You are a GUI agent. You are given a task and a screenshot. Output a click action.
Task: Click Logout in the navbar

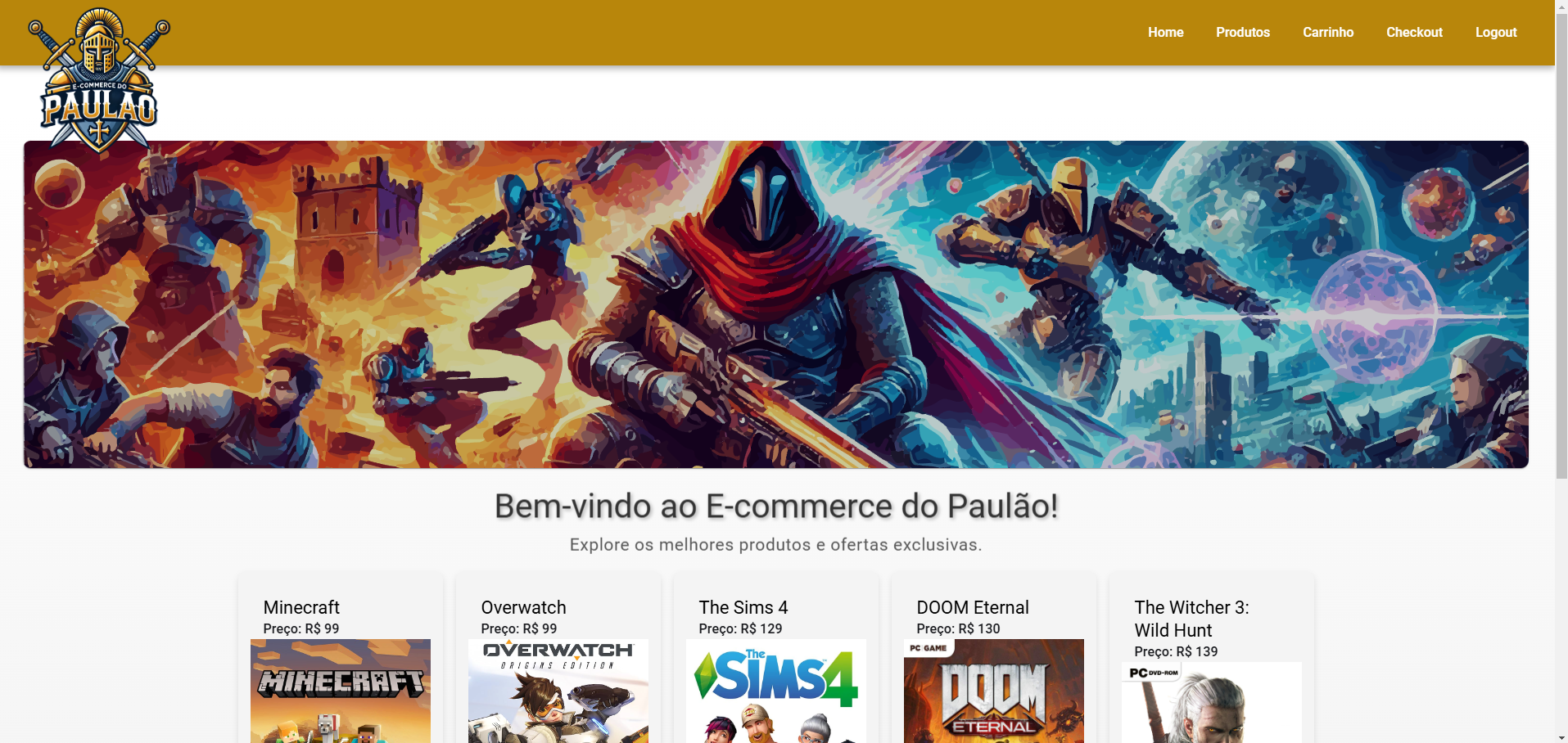(x=1496, y=33)
